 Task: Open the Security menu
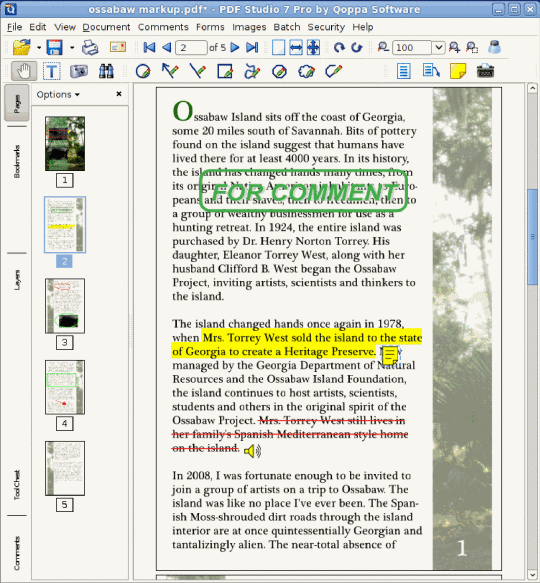[326, 27]
